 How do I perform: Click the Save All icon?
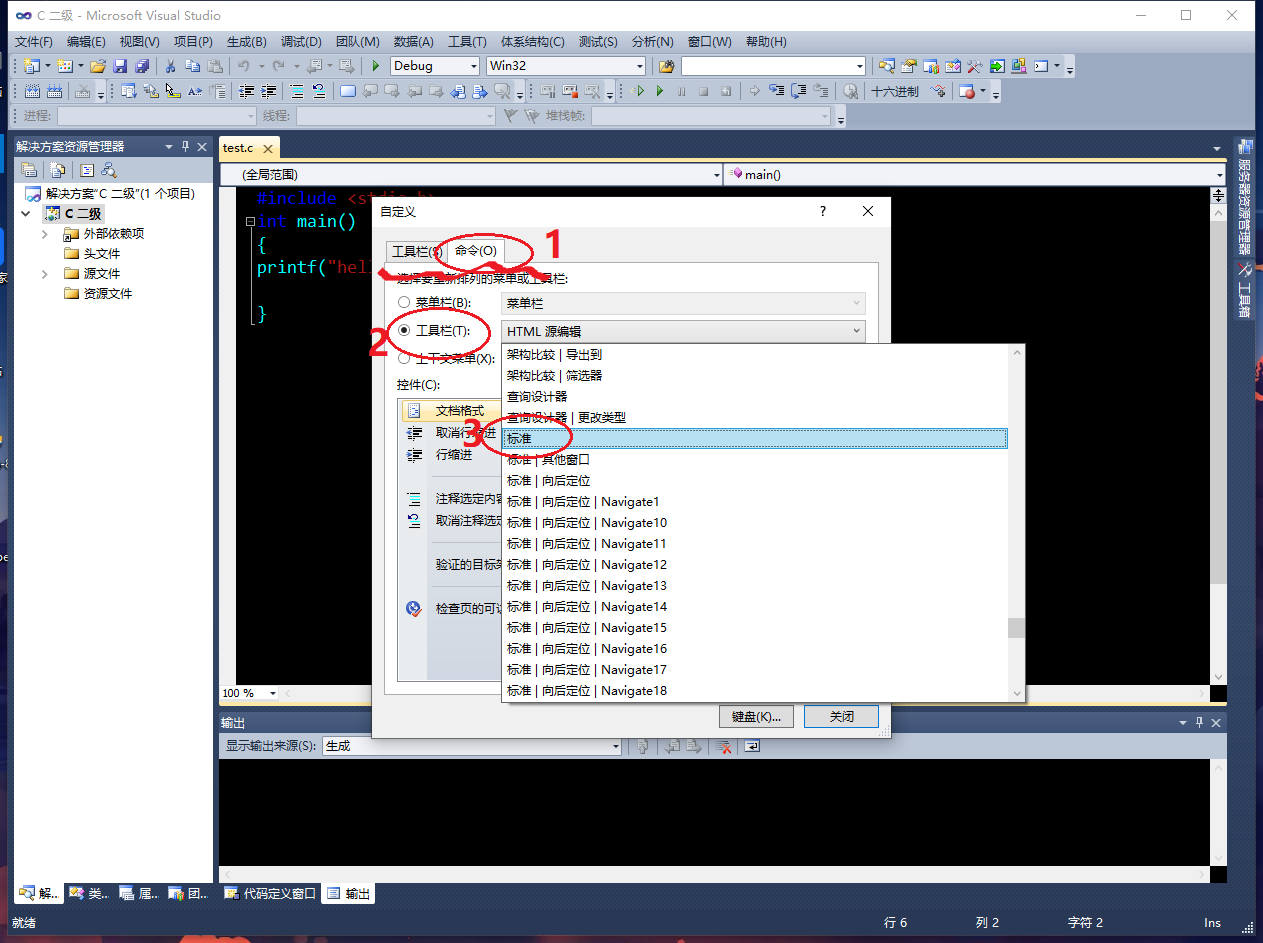pos(142,66)
